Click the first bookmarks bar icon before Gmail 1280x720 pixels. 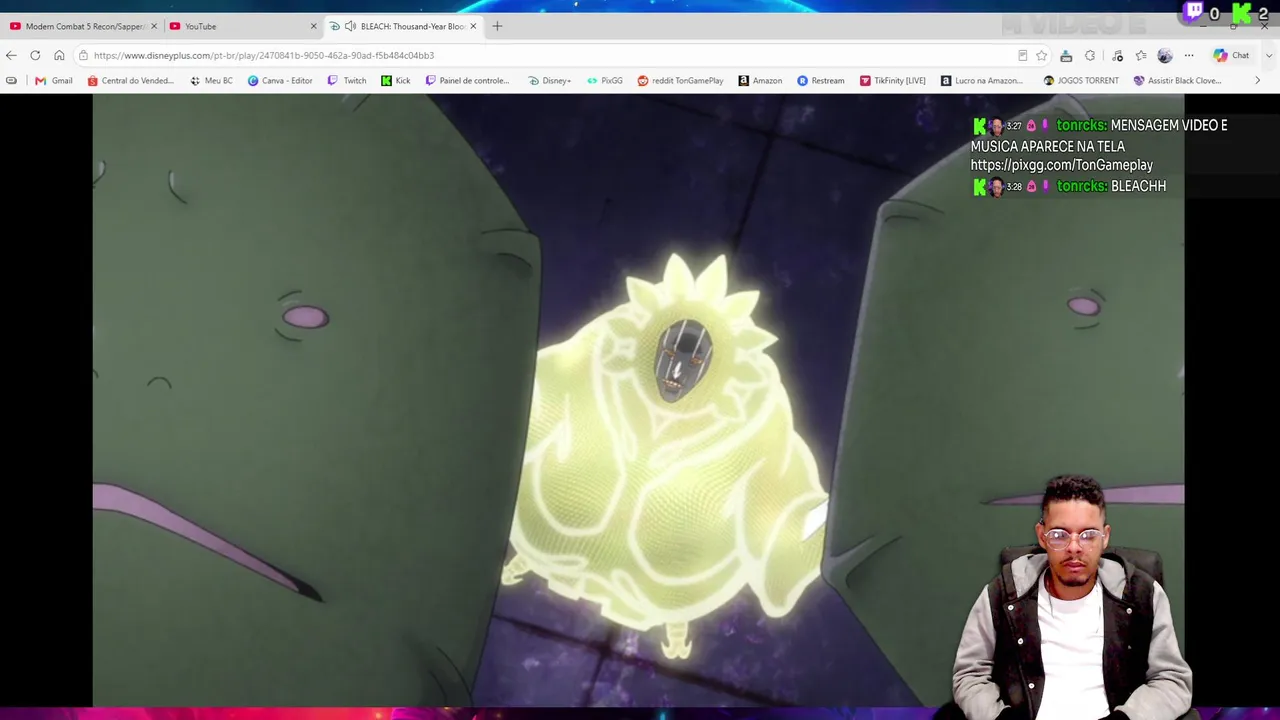point(11,80)
